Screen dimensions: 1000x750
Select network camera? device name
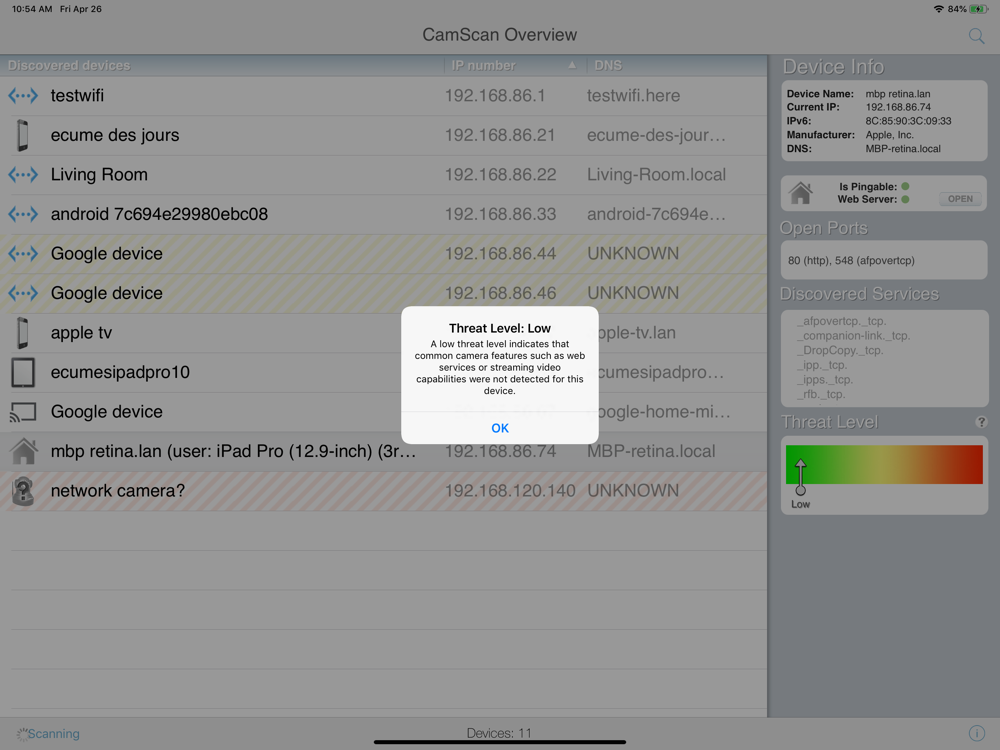[118, 491]
